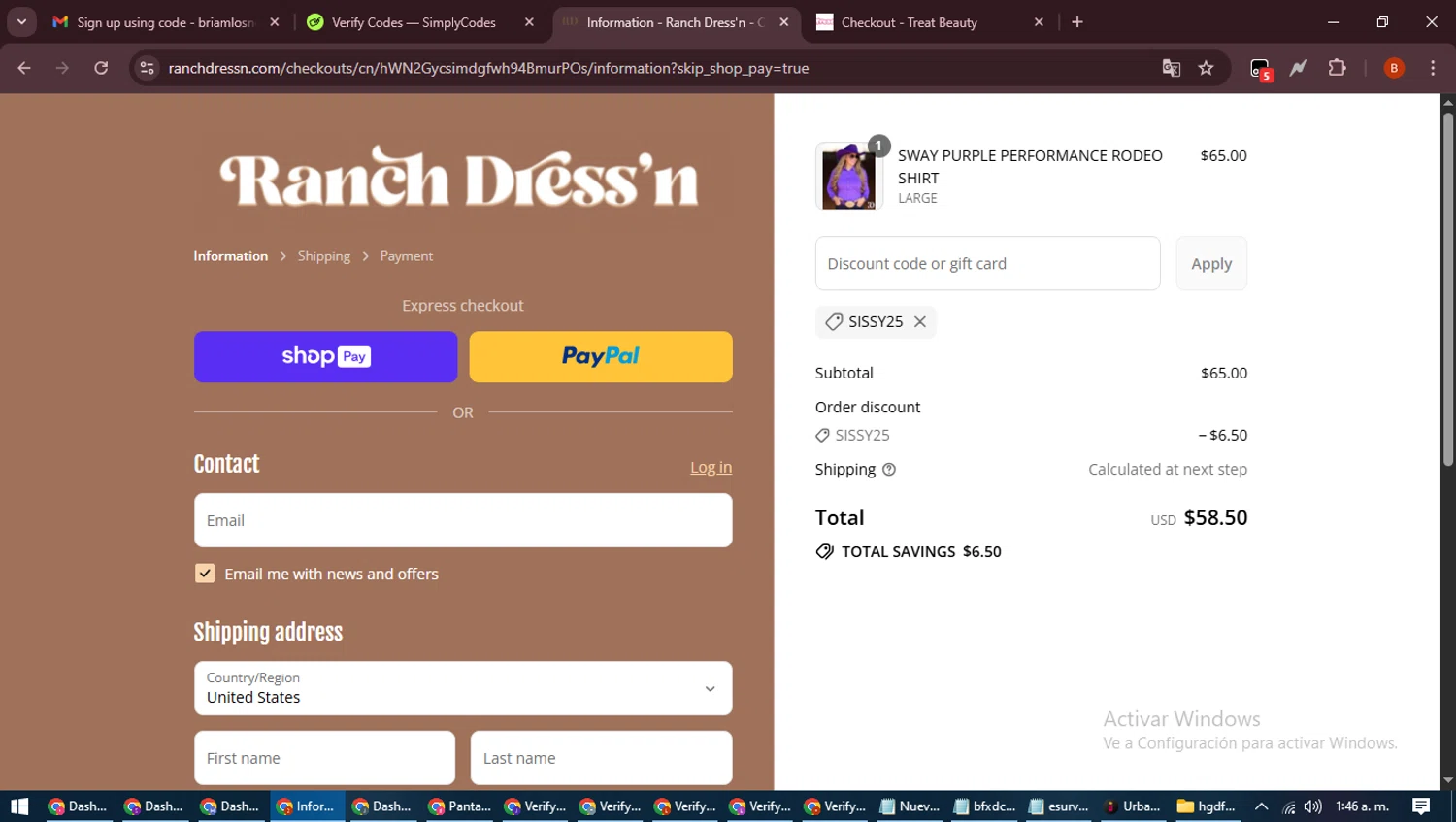This screenshot has height=822, width=1456.
Task: Close the Treat Beauty checkout tab
Action: [1039, 22]
